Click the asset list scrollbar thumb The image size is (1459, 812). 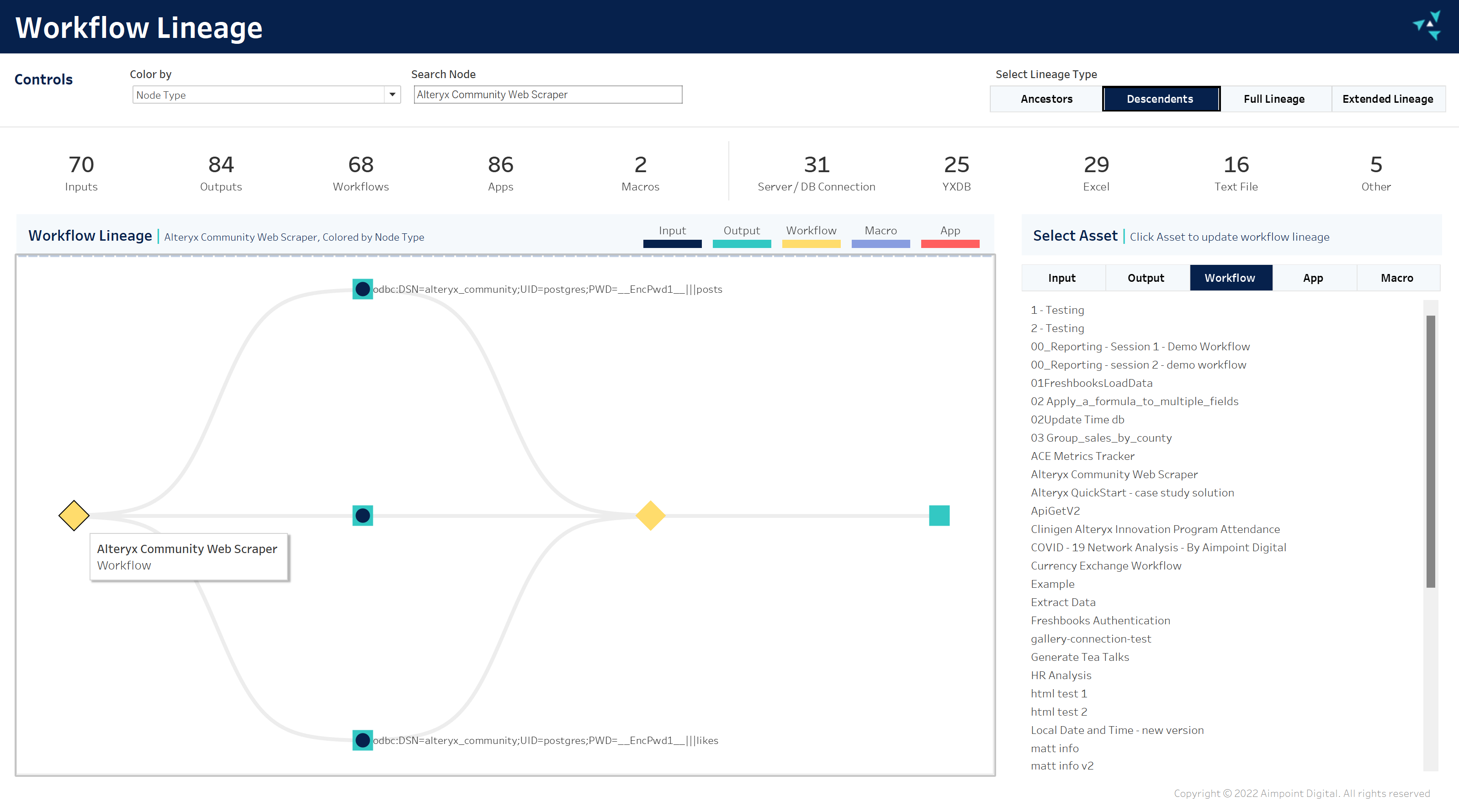coord(1431,451)
